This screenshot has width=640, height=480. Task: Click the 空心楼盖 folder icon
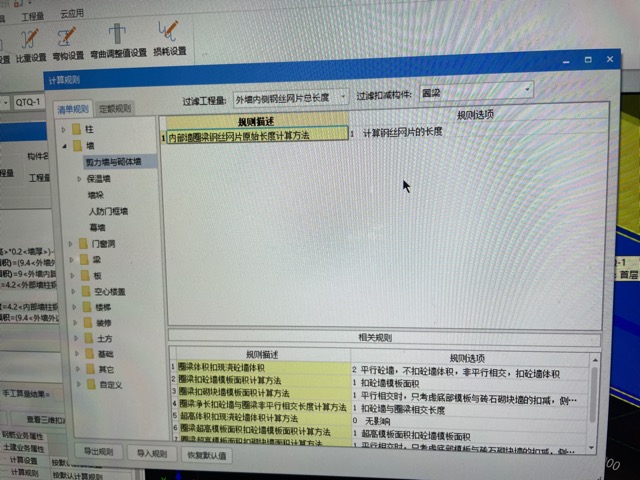86,291
